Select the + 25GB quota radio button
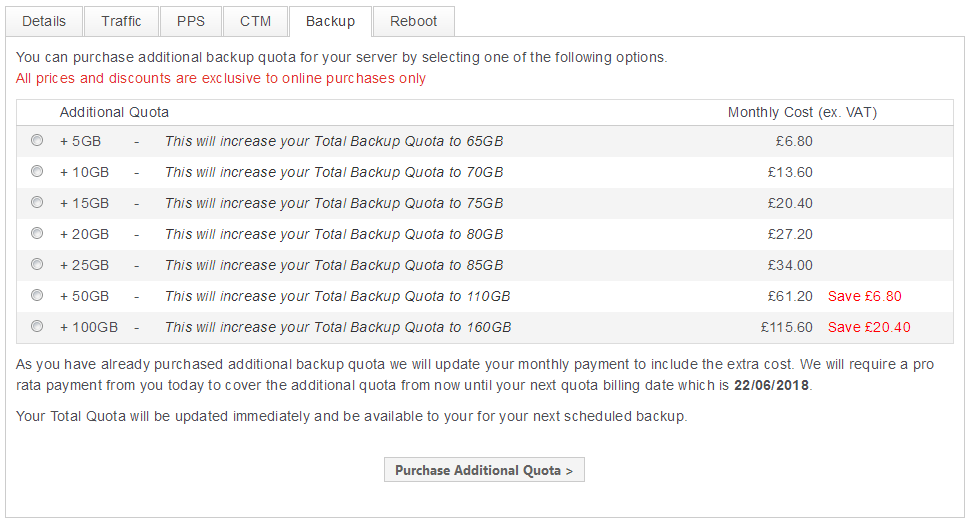 pyautogui.click(x=37, y=265)
